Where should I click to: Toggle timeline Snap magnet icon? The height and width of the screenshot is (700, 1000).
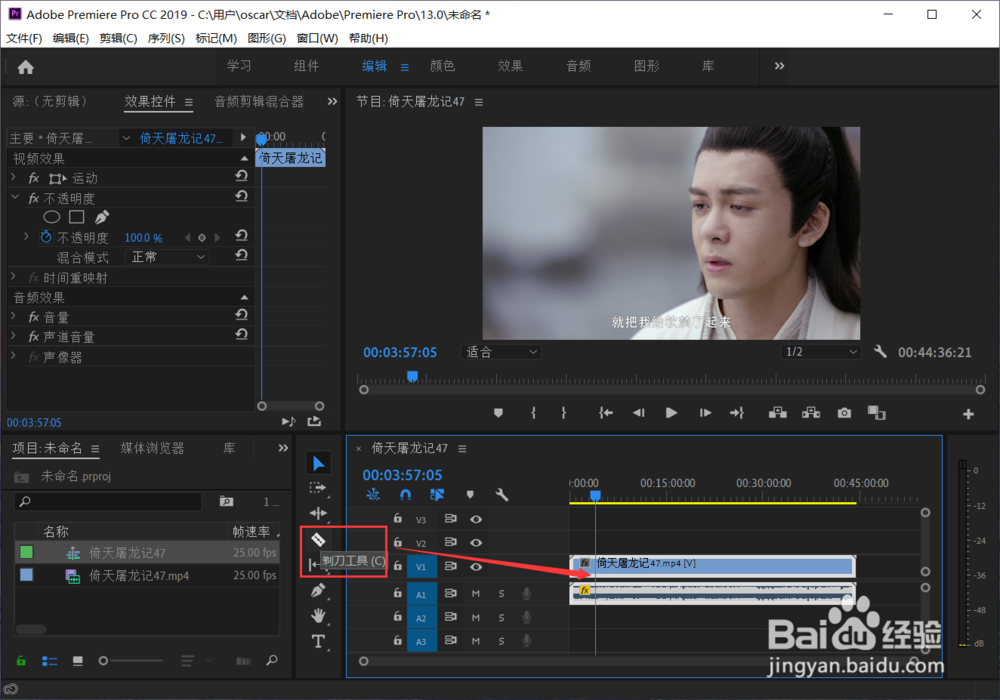click(405, 494)
